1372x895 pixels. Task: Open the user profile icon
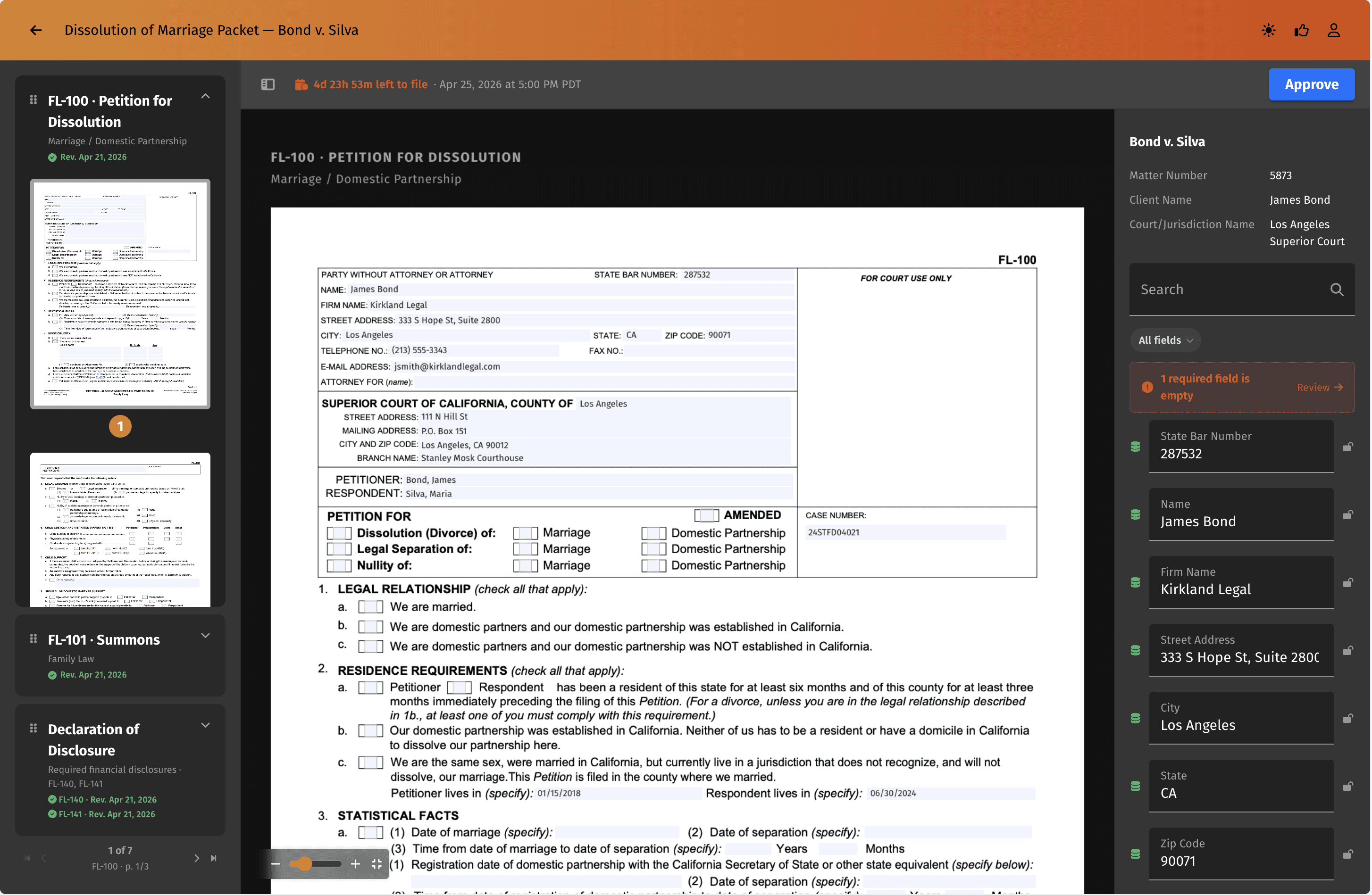(x=1333, y=30)
